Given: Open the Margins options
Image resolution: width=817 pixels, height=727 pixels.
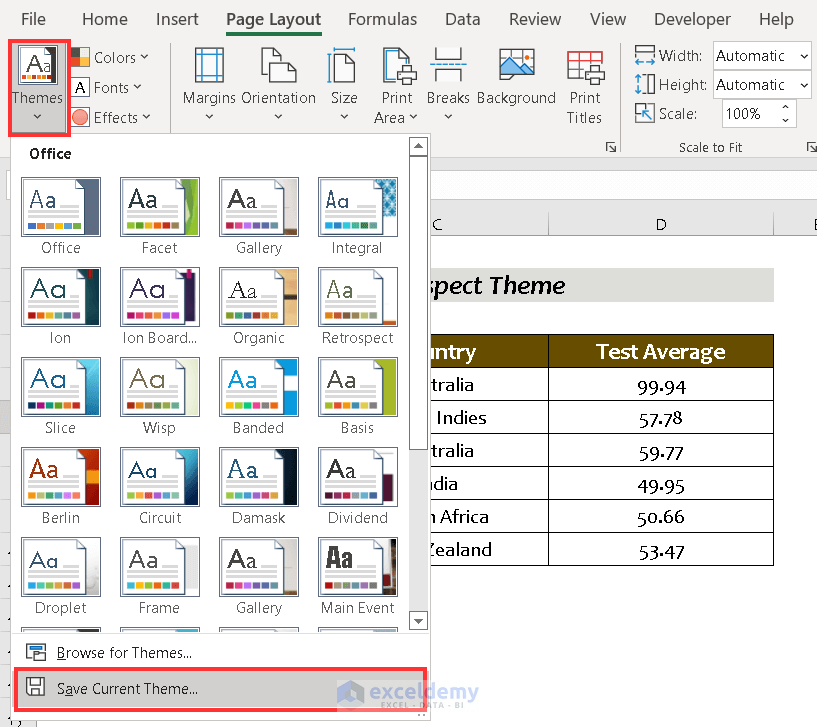Looking at the screenshot, I should pyautogui.click(x=209, y=85).
